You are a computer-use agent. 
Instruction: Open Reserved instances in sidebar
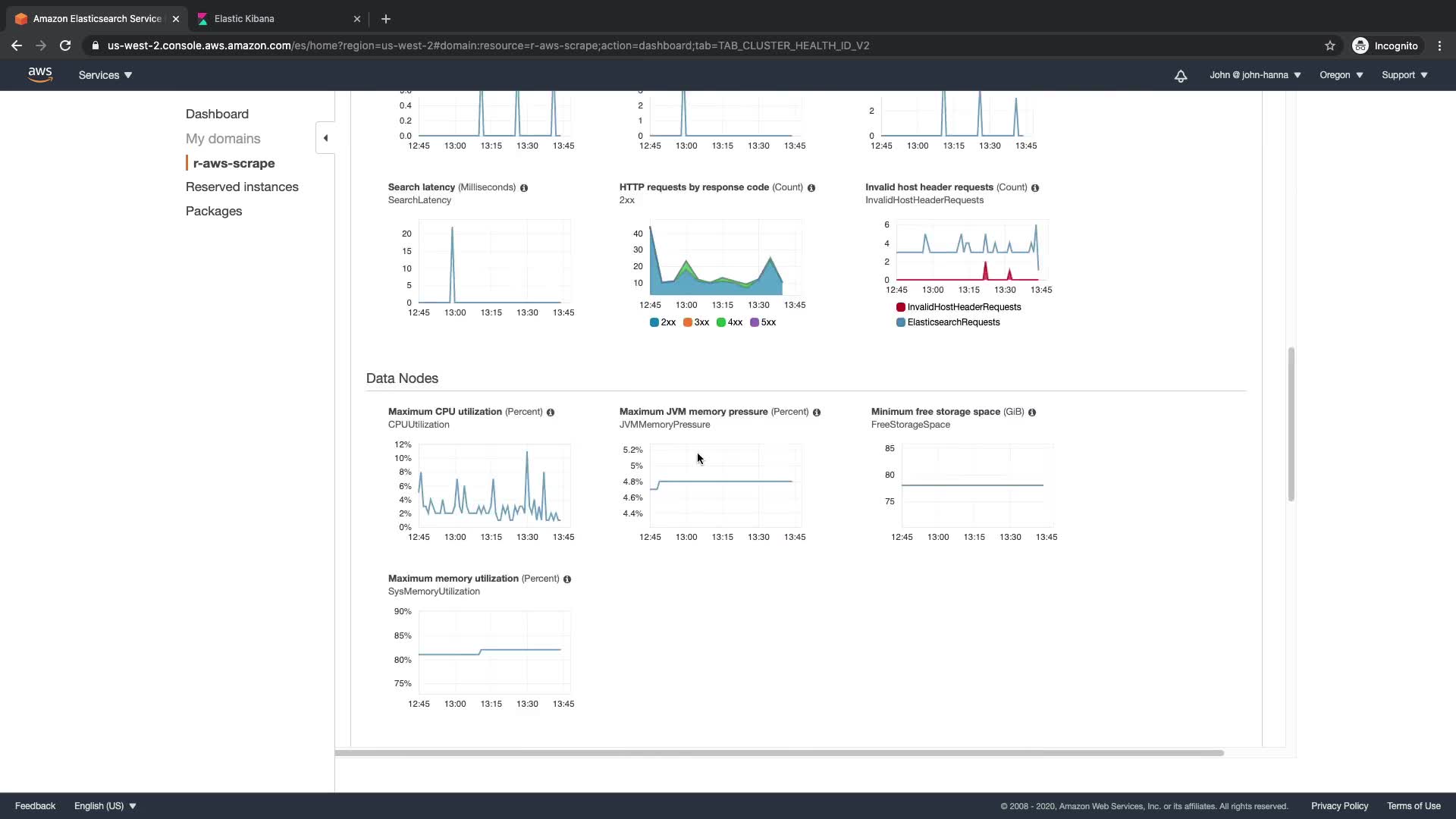coord(242,187)
